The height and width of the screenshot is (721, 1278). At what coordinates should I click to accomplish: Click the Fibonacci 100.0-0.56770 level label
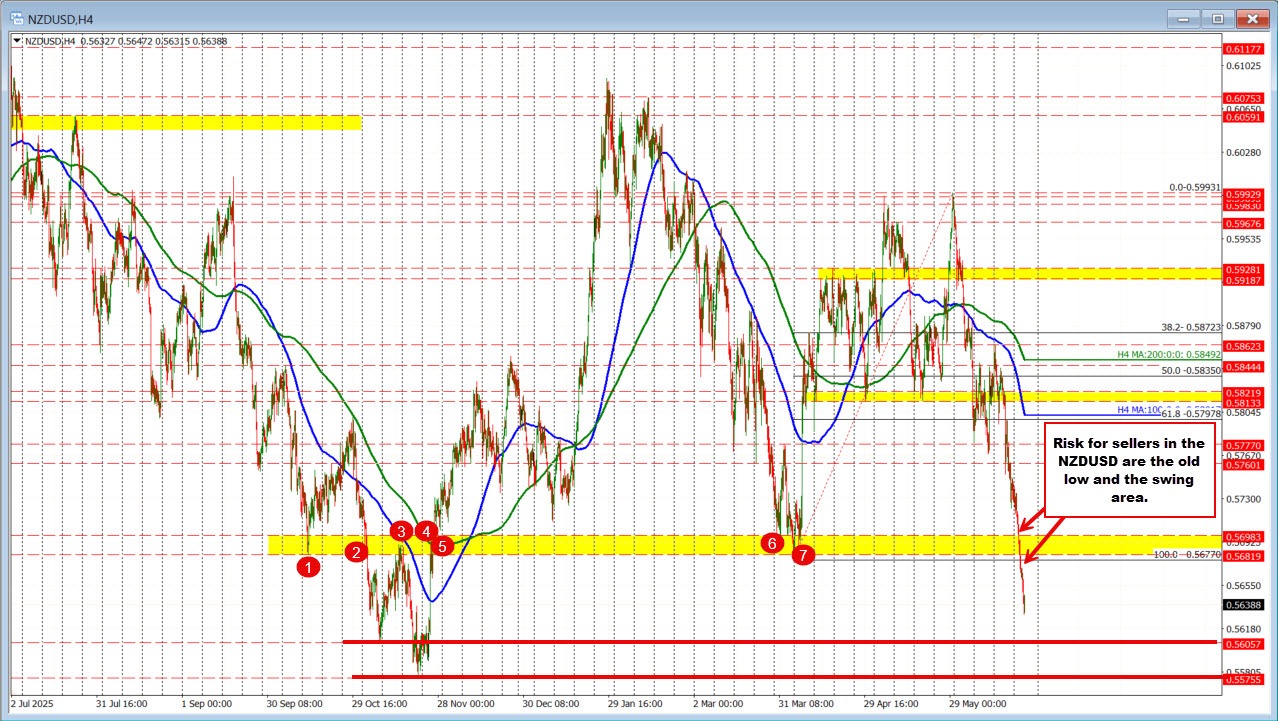pyautogui.click(x=1185, y=553)
